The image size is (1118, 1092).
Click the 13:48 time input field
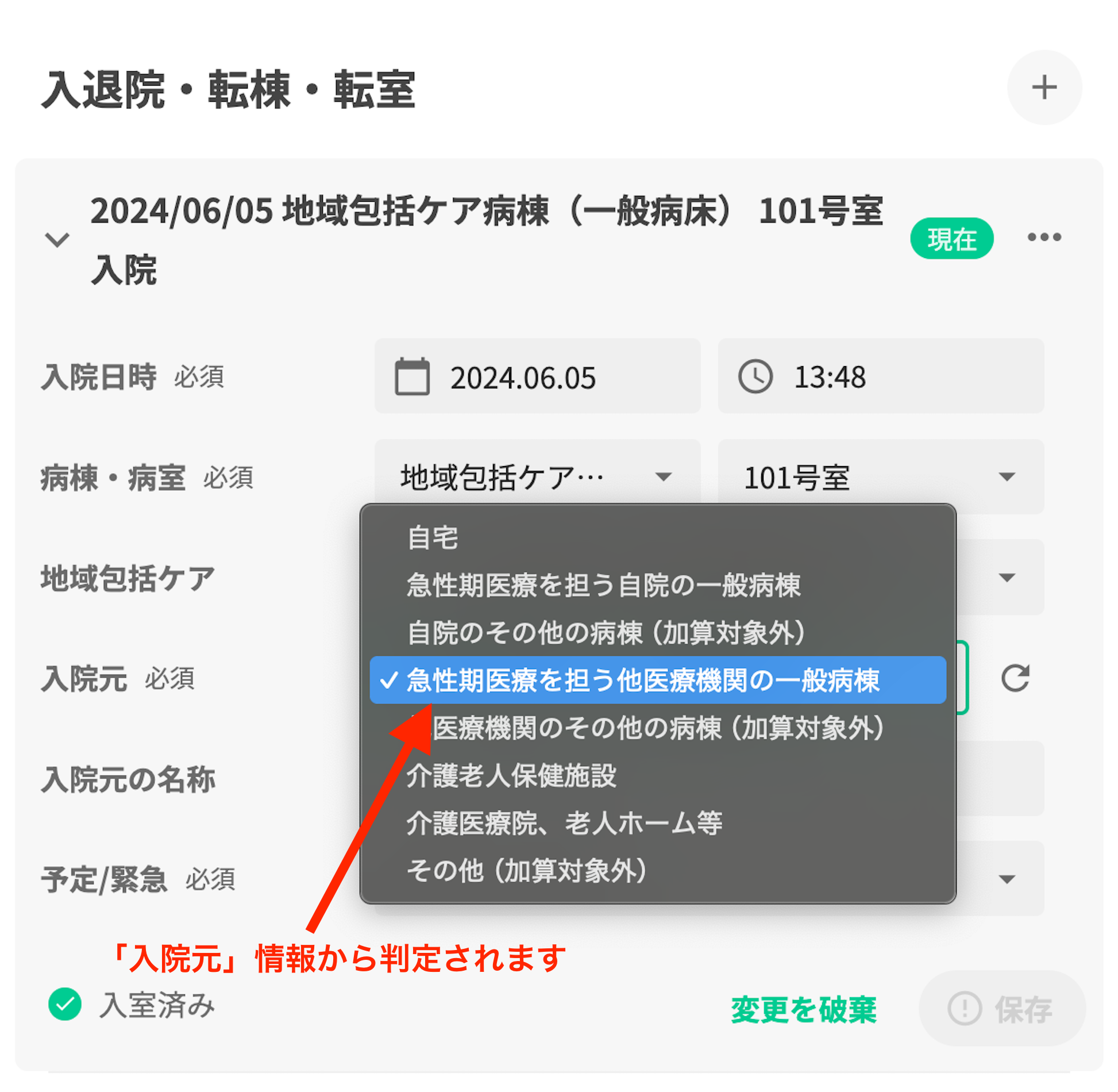(x=881, y=376)
